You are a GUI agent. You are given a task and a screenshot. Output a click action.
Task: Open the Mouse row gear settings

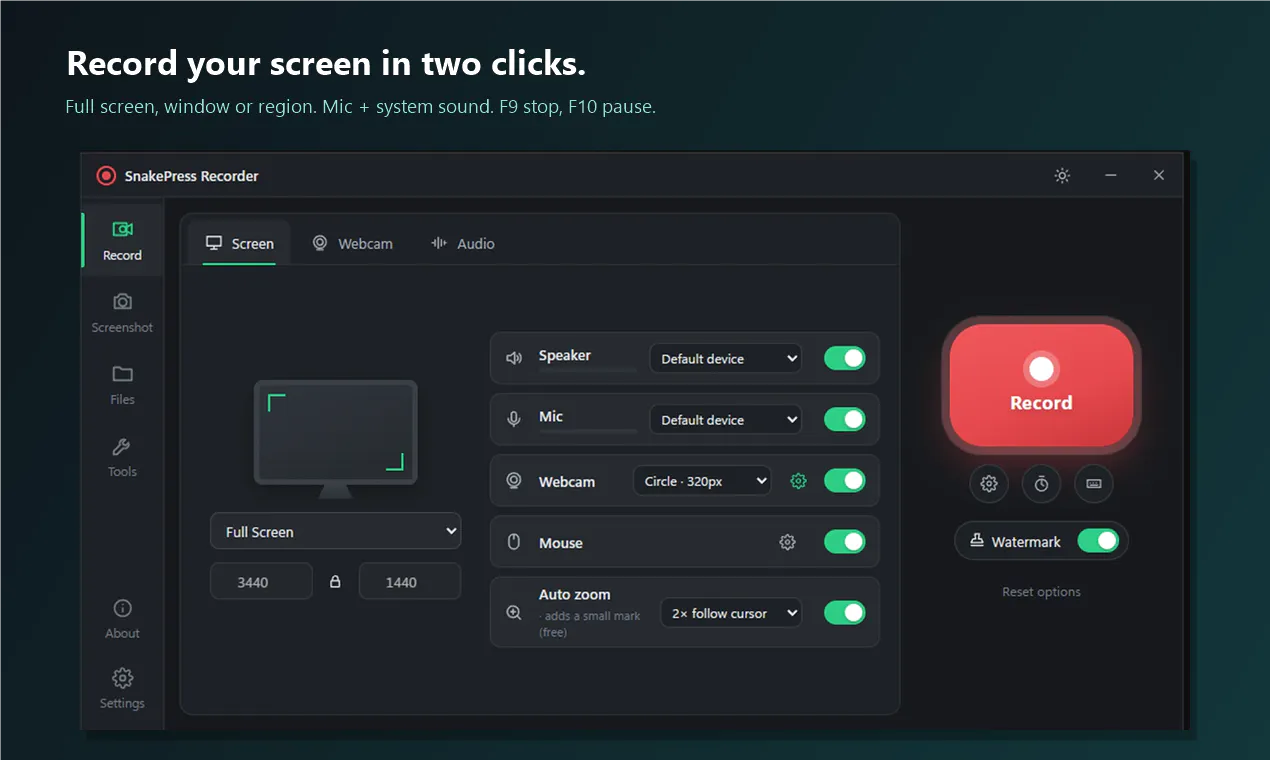point(788,542)
